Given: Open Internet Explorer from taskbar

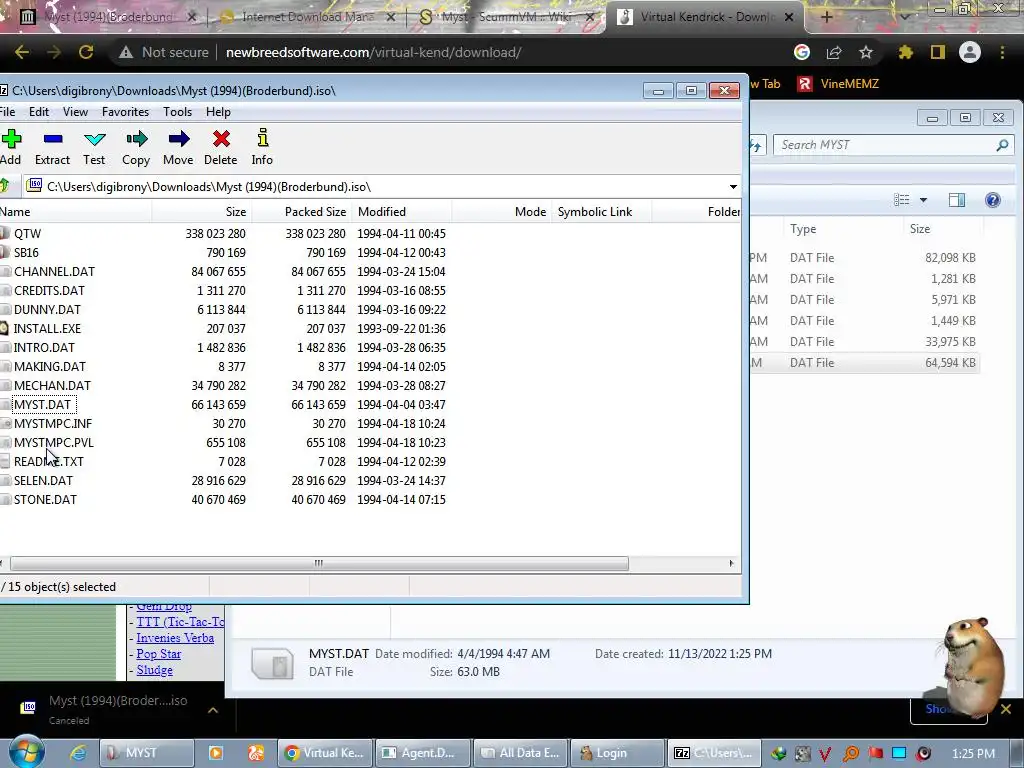Looking at the screenshot, I should point(78,753).
